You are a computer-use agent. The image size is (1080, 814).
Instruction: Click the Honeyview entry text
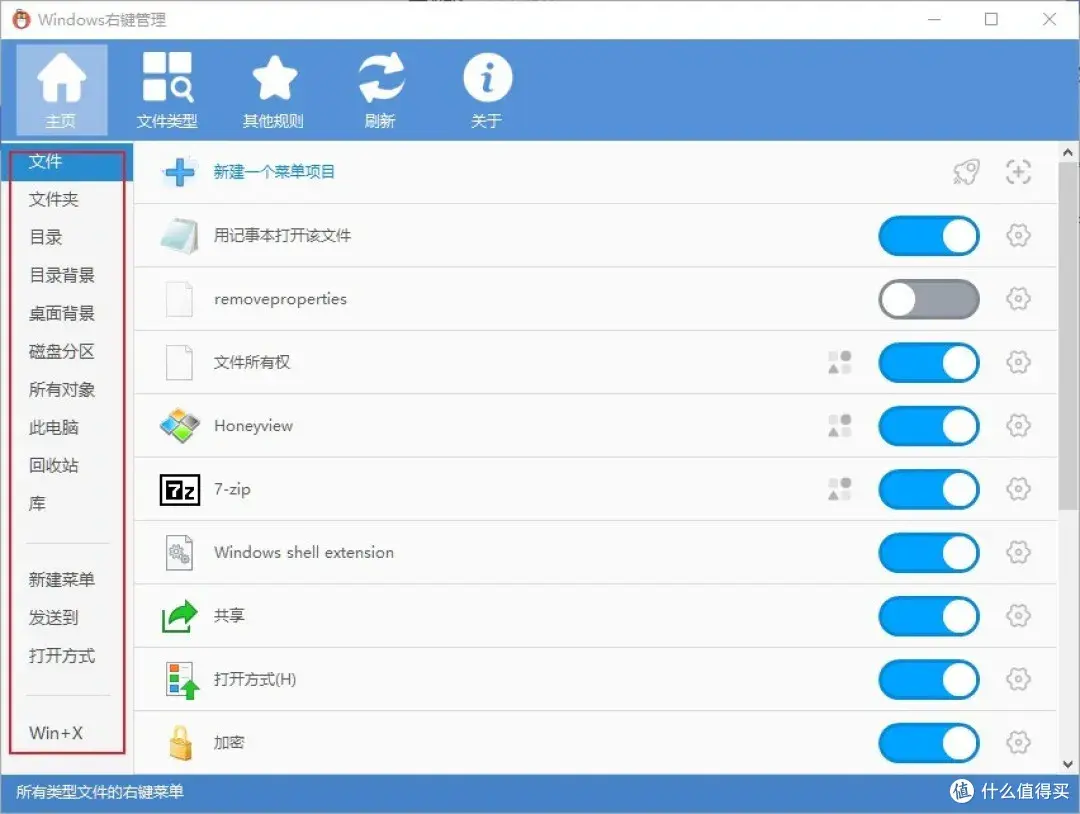coord(253,426)
